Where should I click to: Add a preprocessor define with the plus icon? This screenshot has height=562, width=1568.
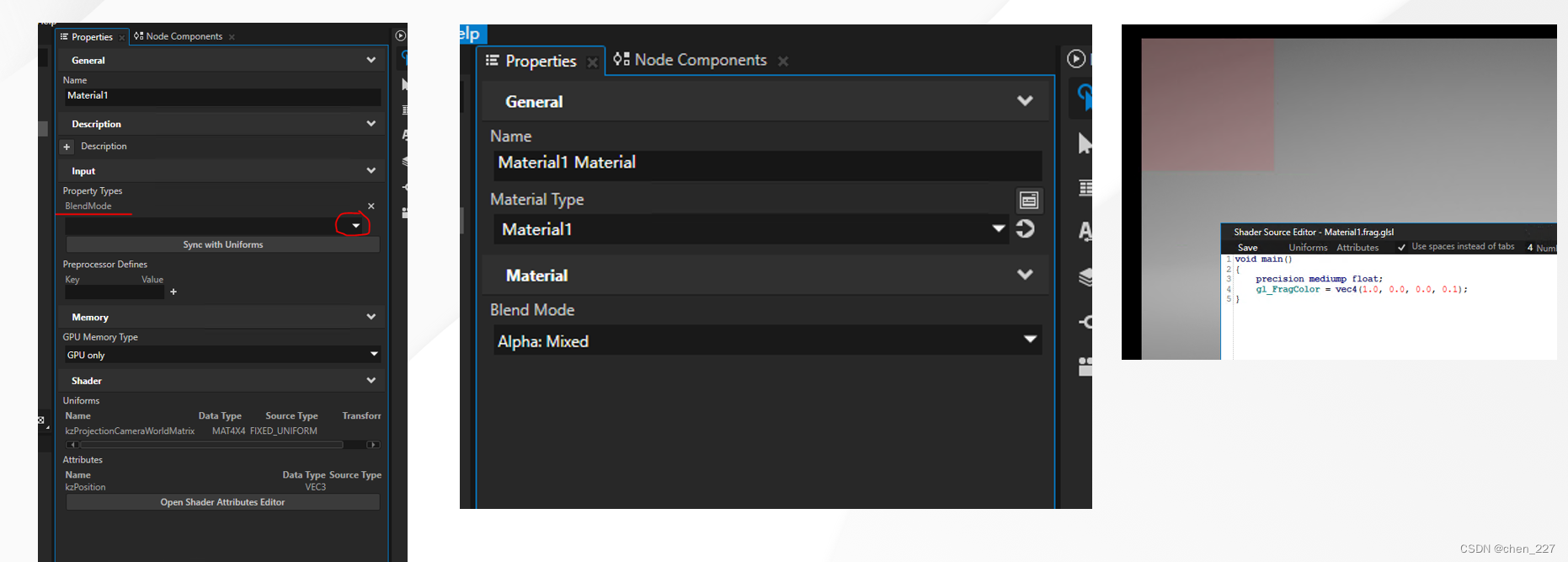pyautogui.click(x=173, y=292)
